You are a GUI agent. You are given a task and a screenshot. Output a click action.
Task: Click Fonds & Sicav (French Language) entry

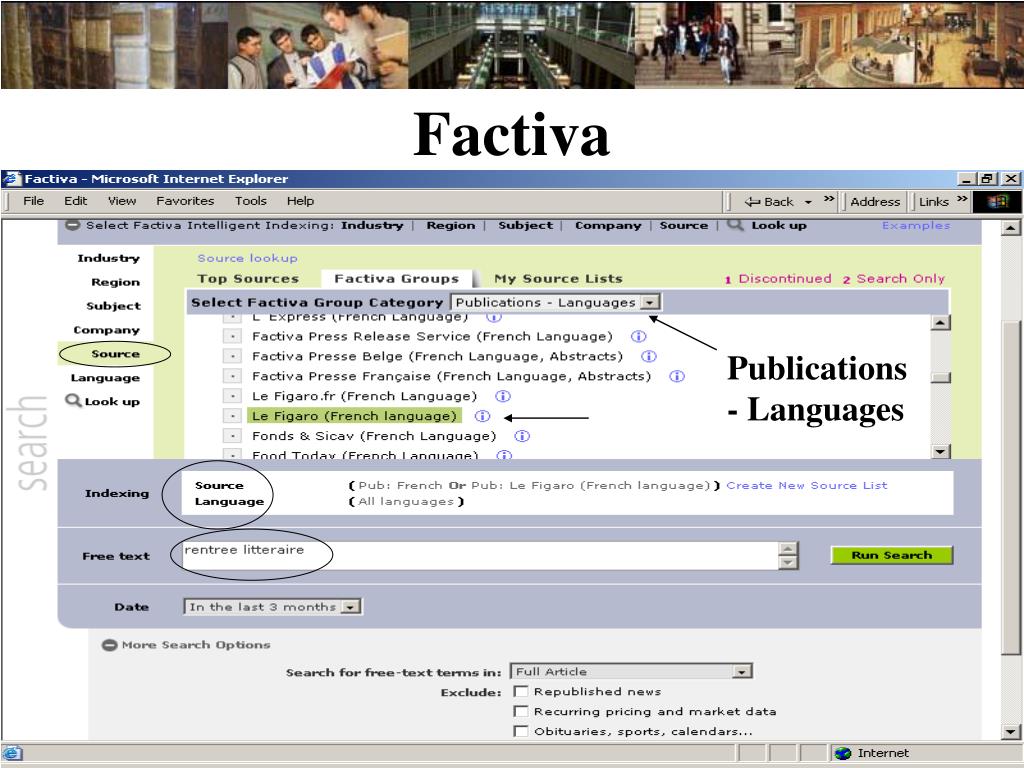tap(374, 436)
